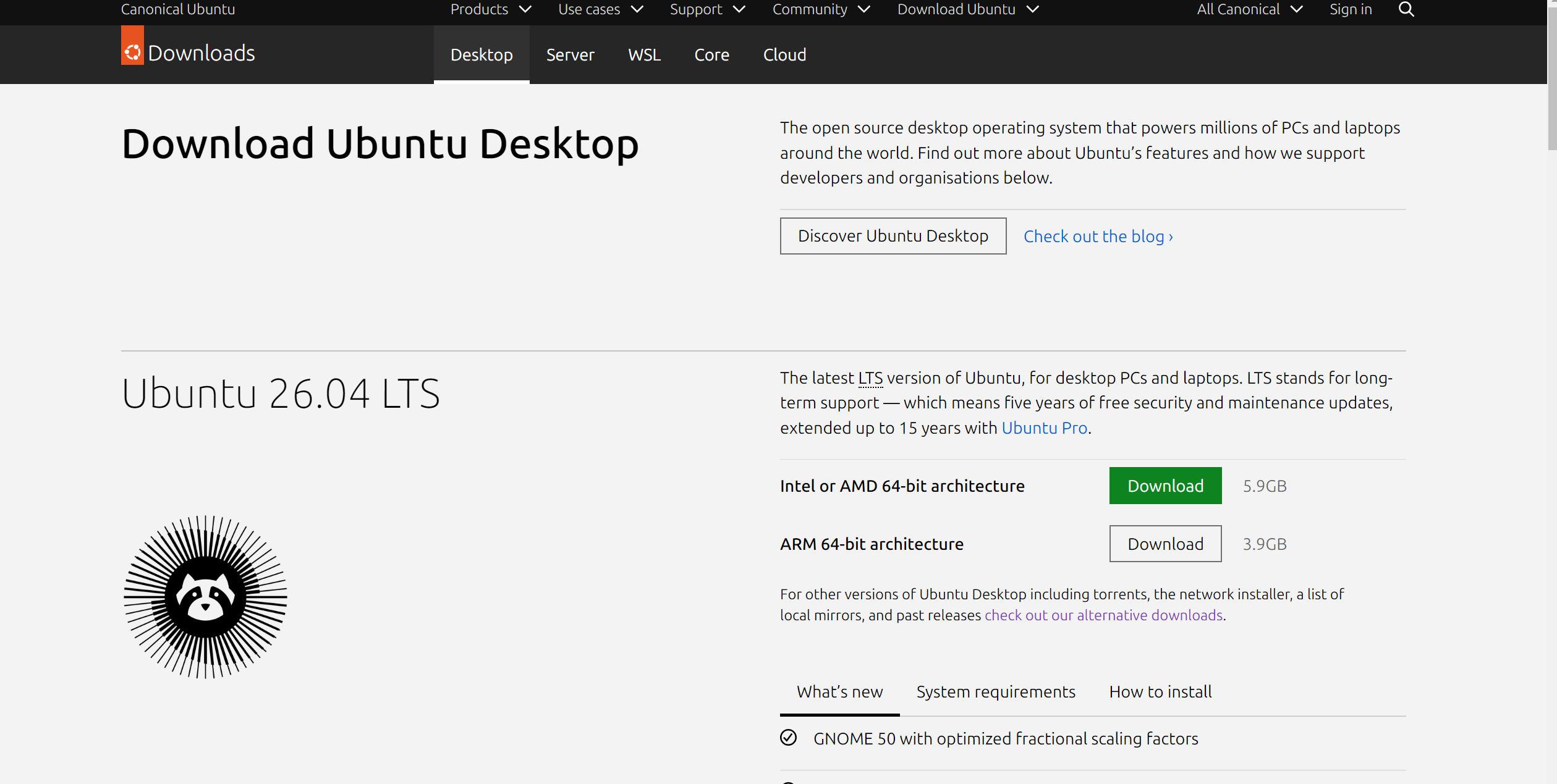Open the alternative downloads link
1557x784 pixels.
[x=1103, y=615]
